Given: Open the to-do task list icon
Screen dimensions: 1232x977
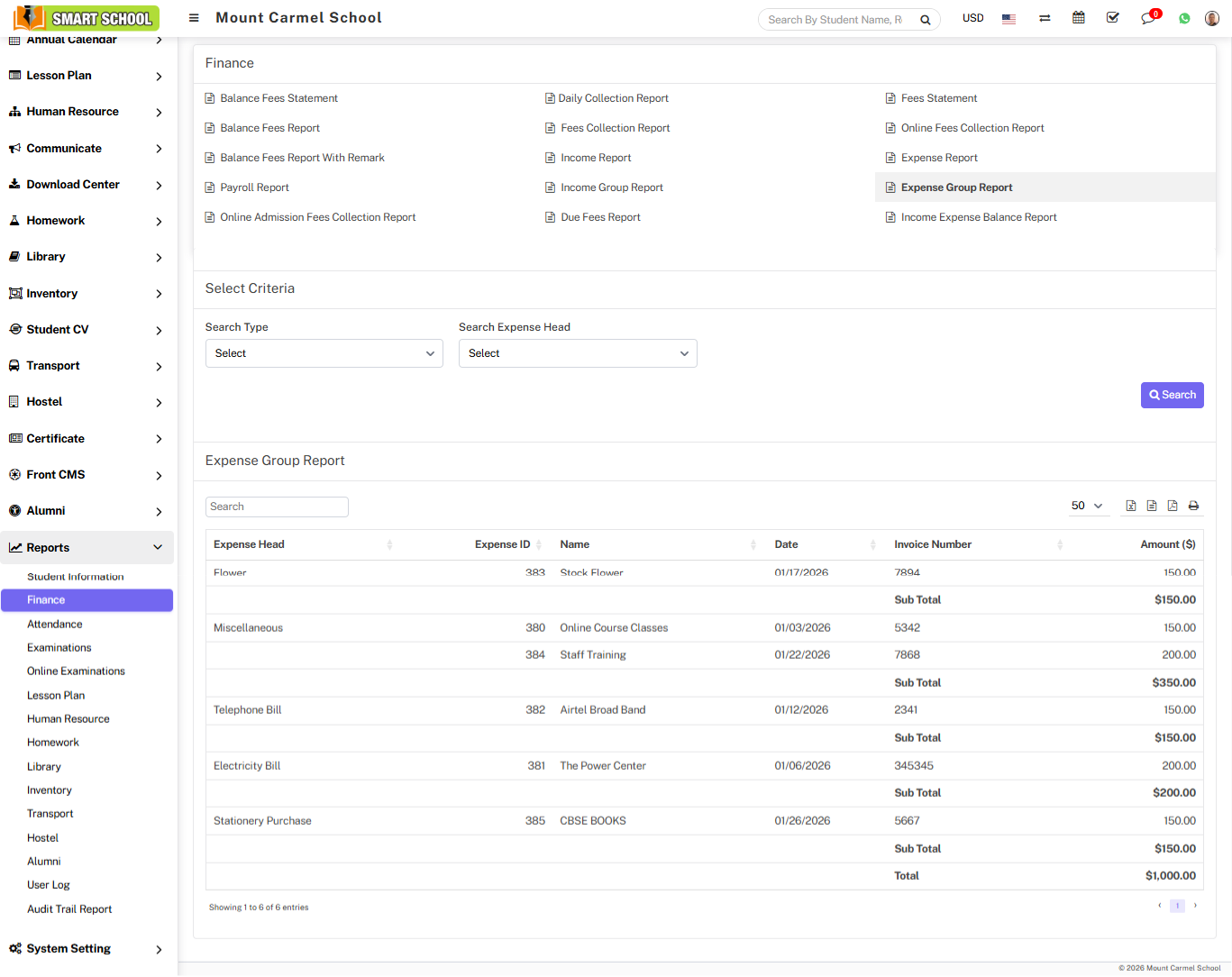Looking at the screenshot, I should coord(1112,18).
